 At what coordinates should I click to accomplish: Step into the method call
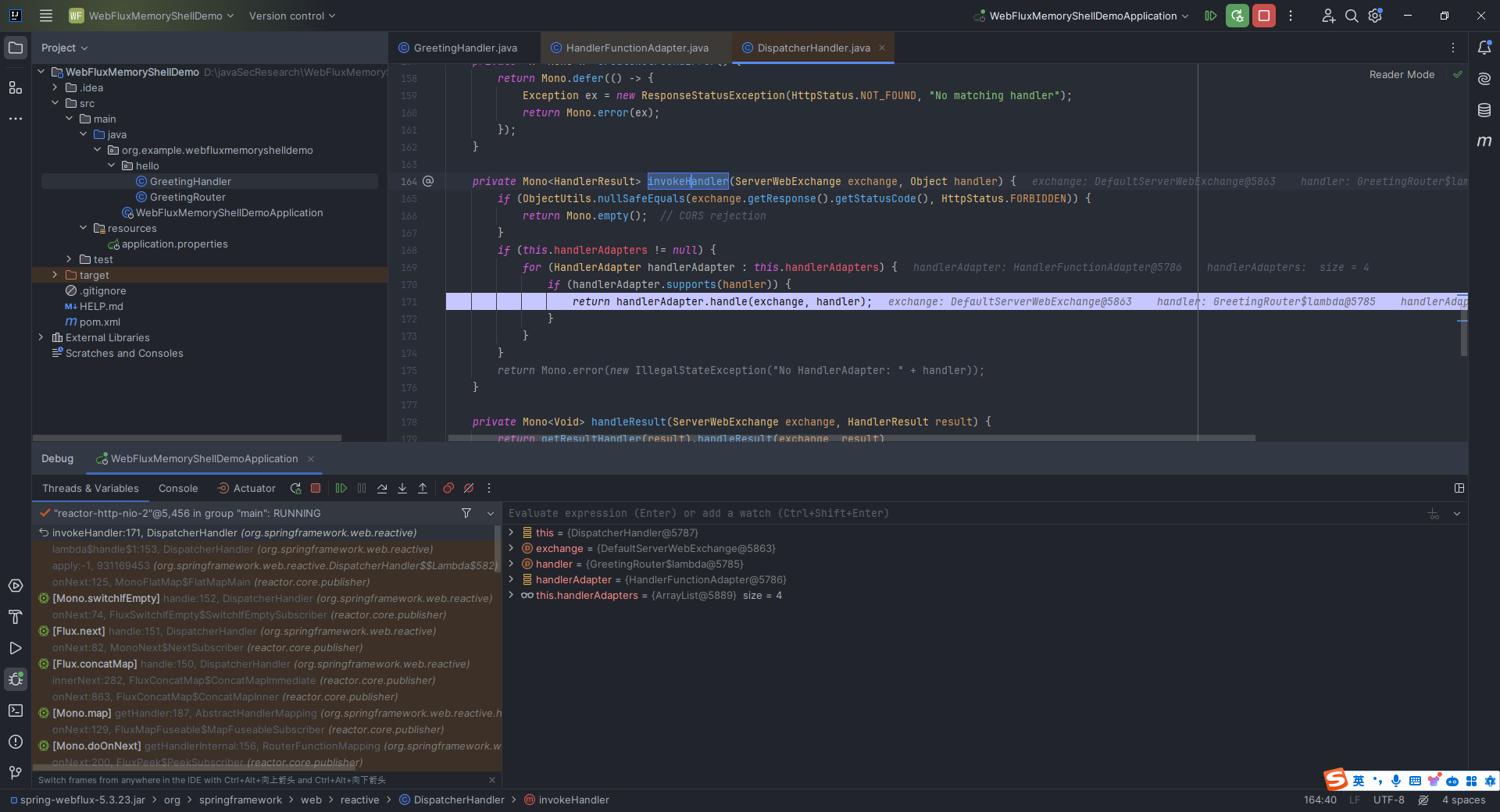coord(402,489)
